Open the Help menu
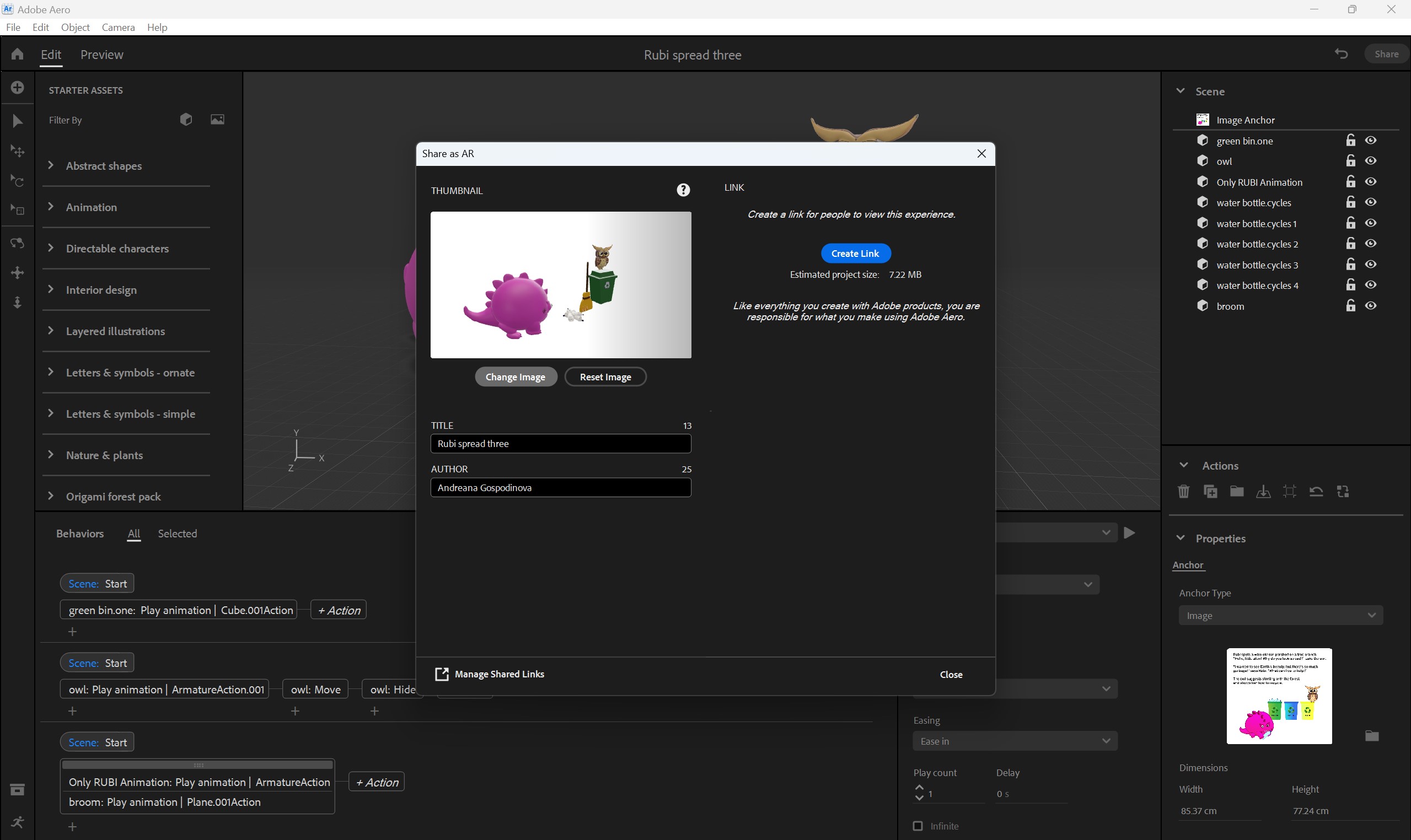 click(x=157, y=27)
